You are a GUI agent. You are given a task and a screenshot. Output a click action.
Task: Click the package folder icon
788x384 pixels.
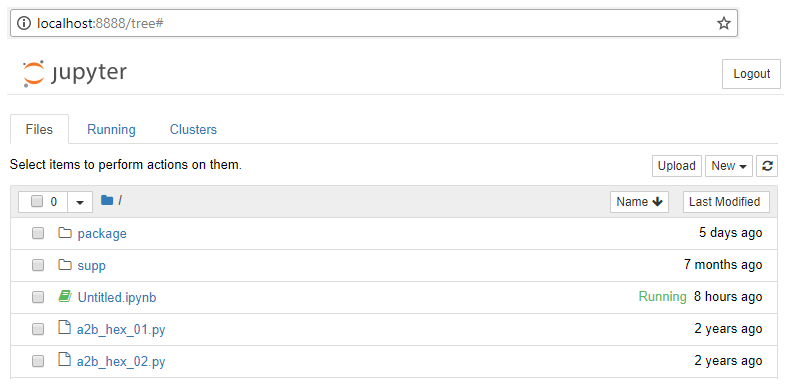pyautogui.click(x=65, y=233)
